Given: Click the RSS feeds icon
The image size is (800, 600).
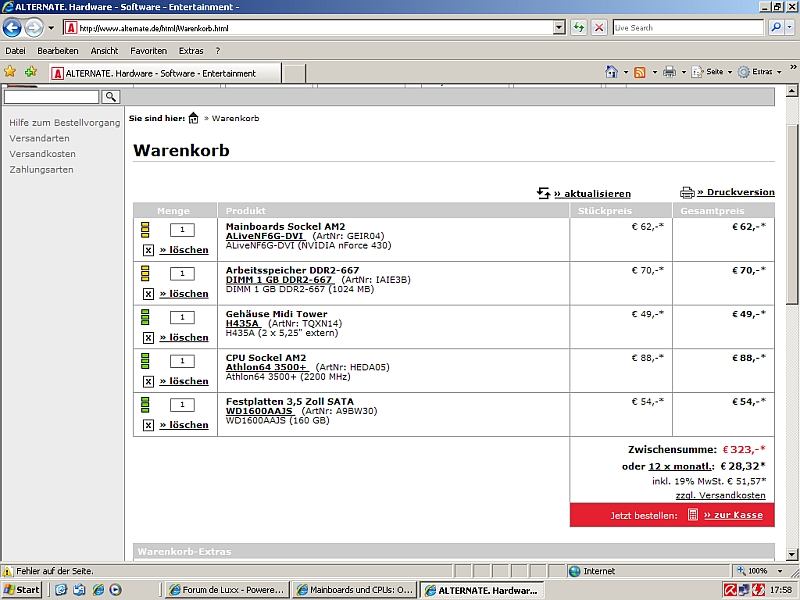Looking at the screenshot, I should [x=639, y=72].
